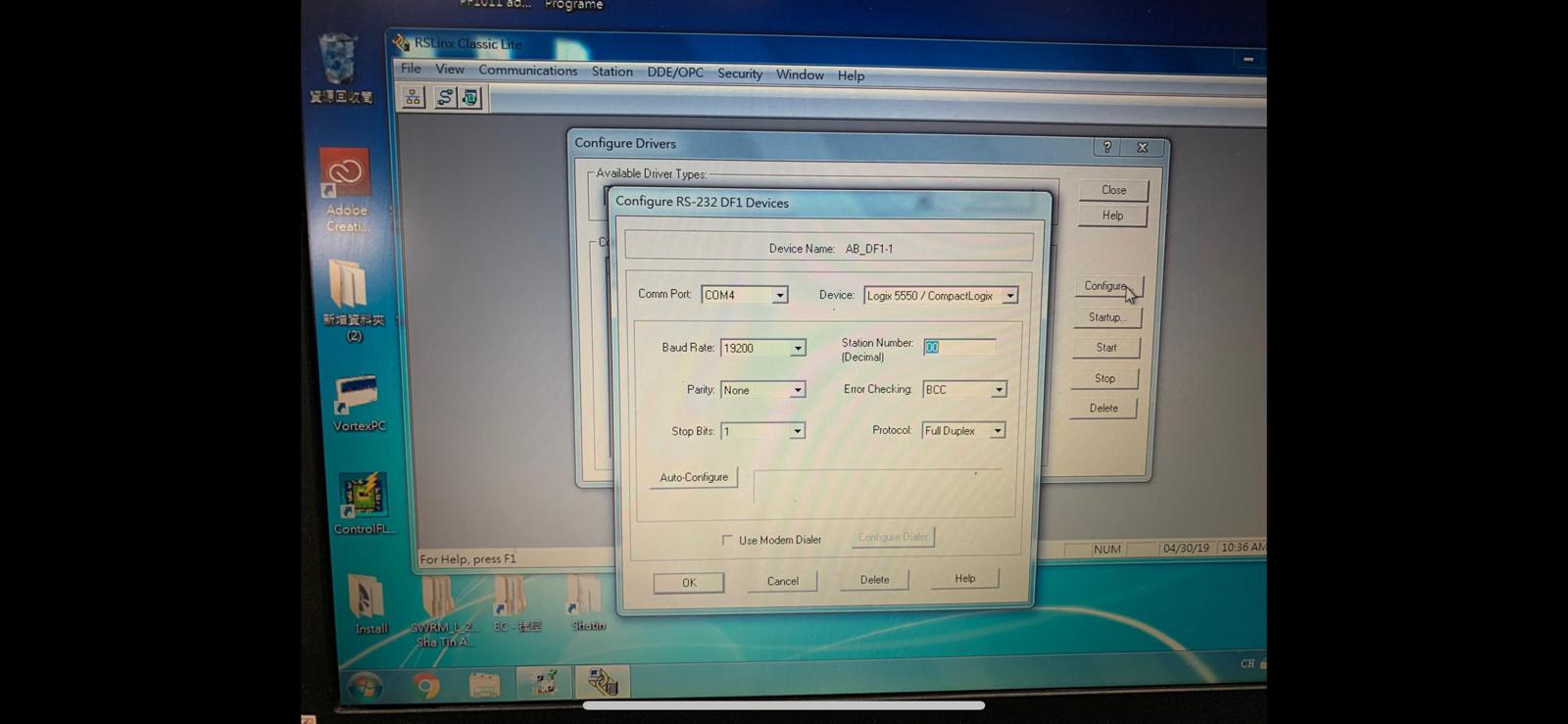Open the Error Checking dropdown
The width and height of the screenshot is (1568, 724).
click(999, 390)
